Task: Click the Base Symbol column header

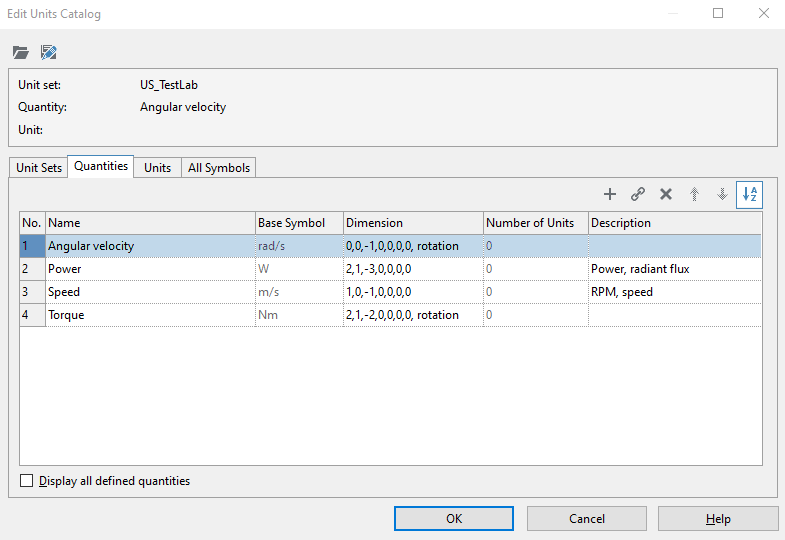Action: pyautogui.click(x=299, y=223)
